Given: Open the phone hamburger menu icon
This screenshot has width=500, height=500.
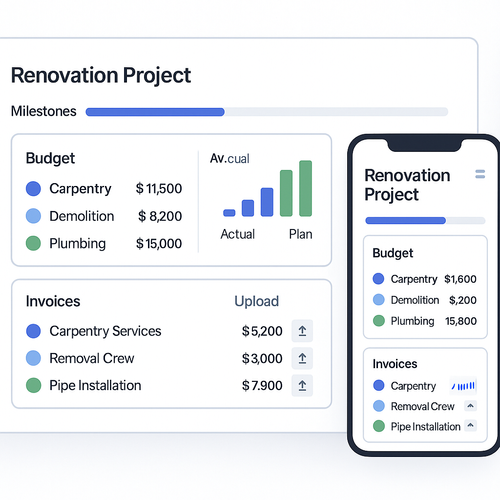Looking at the screenshot, I should click(480, 174).
